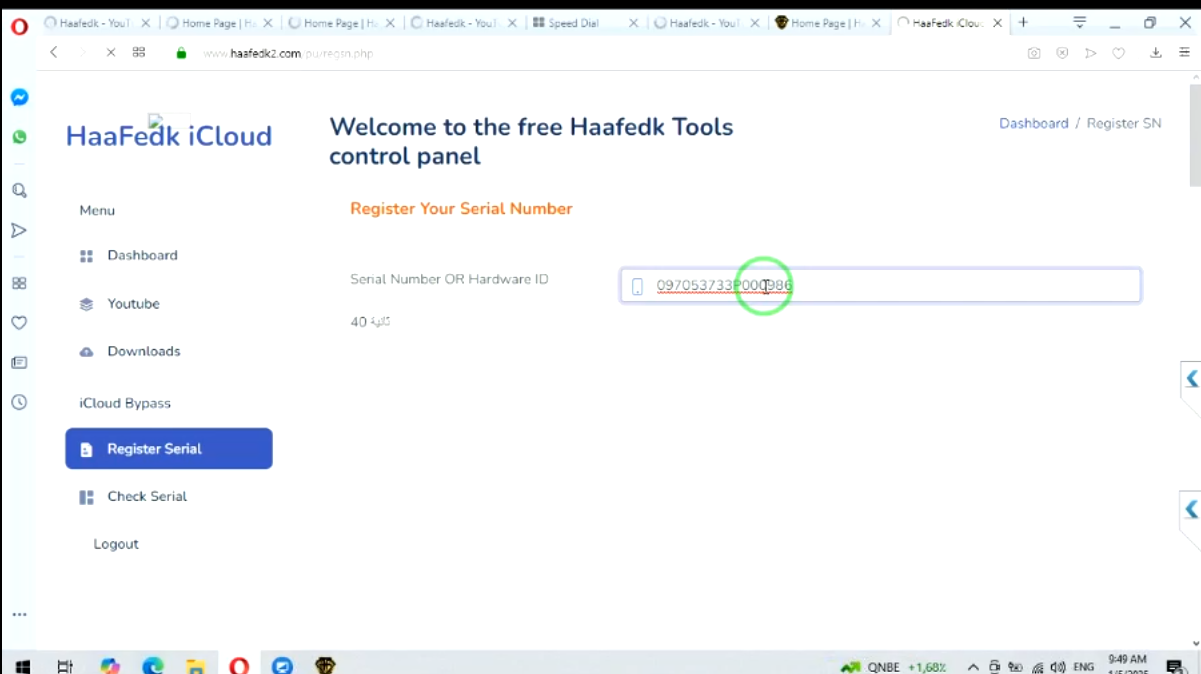The width and height of the screenshot is (1201, 674).
Task: Open Check Serial in the left menu
Action: point(147,497)
